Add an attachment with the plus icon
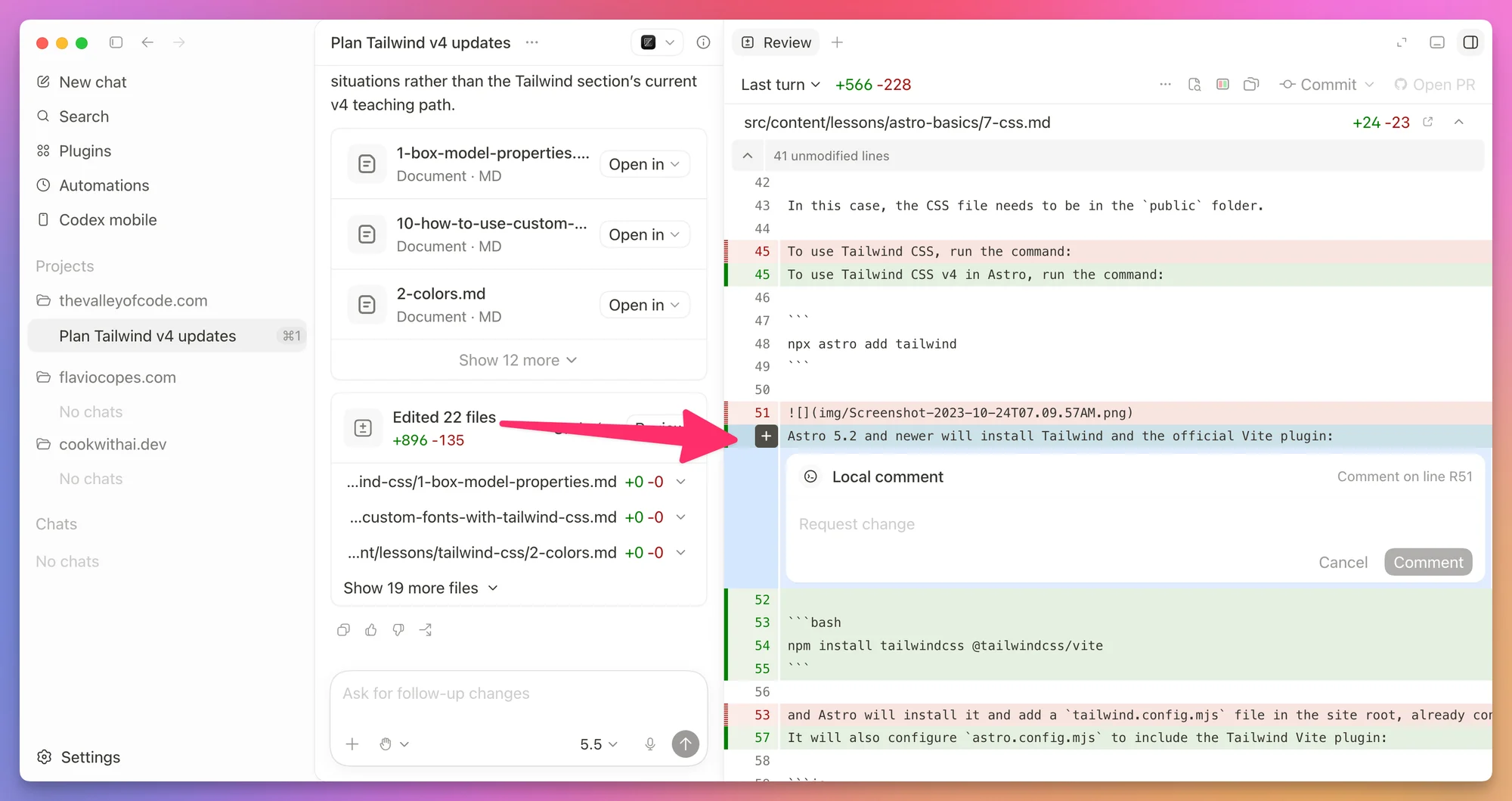 pos(352,744)
